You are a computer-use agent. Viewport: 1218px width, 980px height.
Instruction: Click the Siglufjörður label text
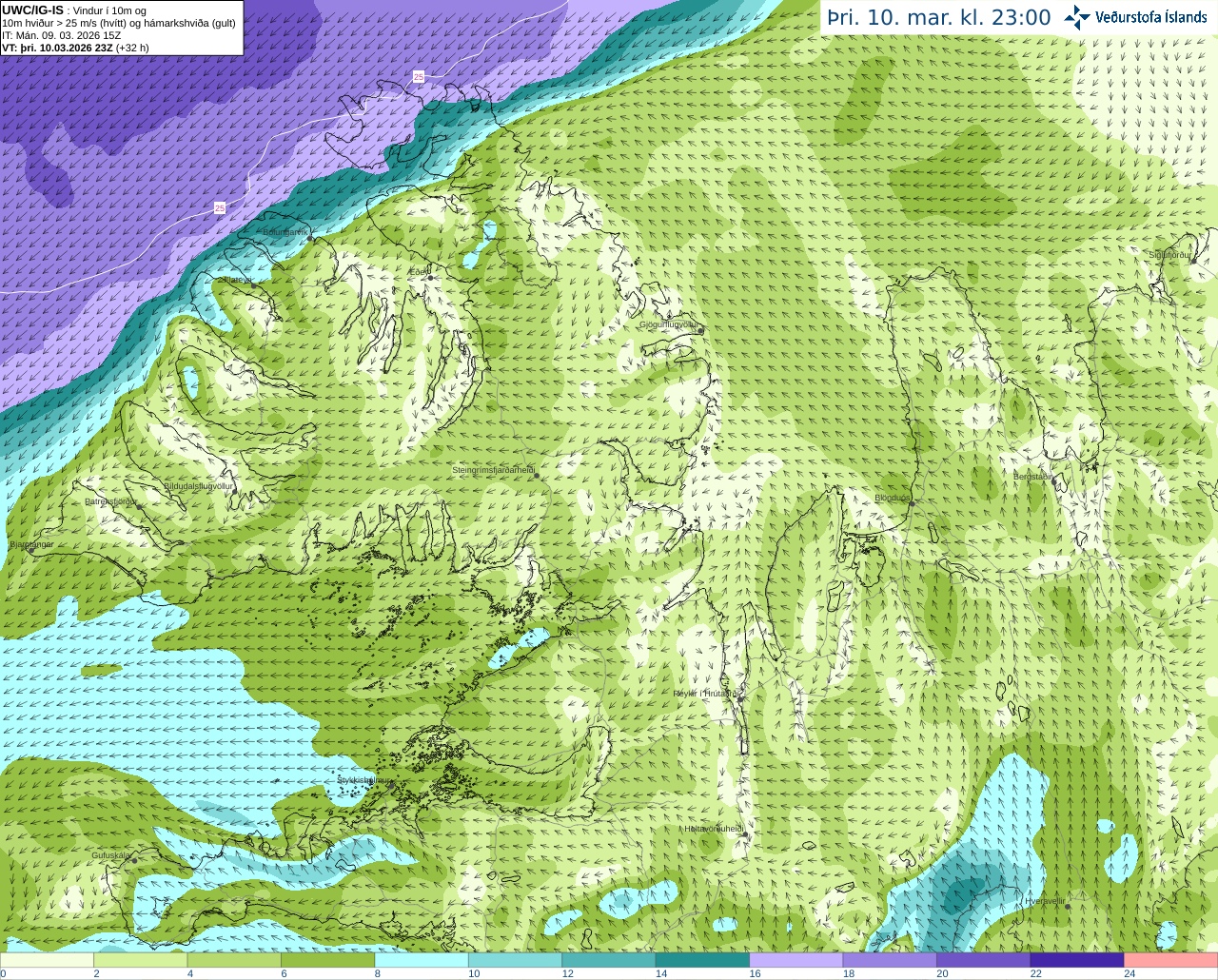coord(1170,255)
